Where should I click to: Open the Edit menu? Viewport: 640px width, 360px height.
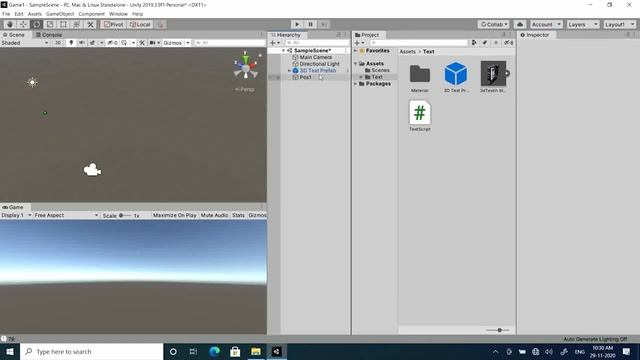(19, 14)
